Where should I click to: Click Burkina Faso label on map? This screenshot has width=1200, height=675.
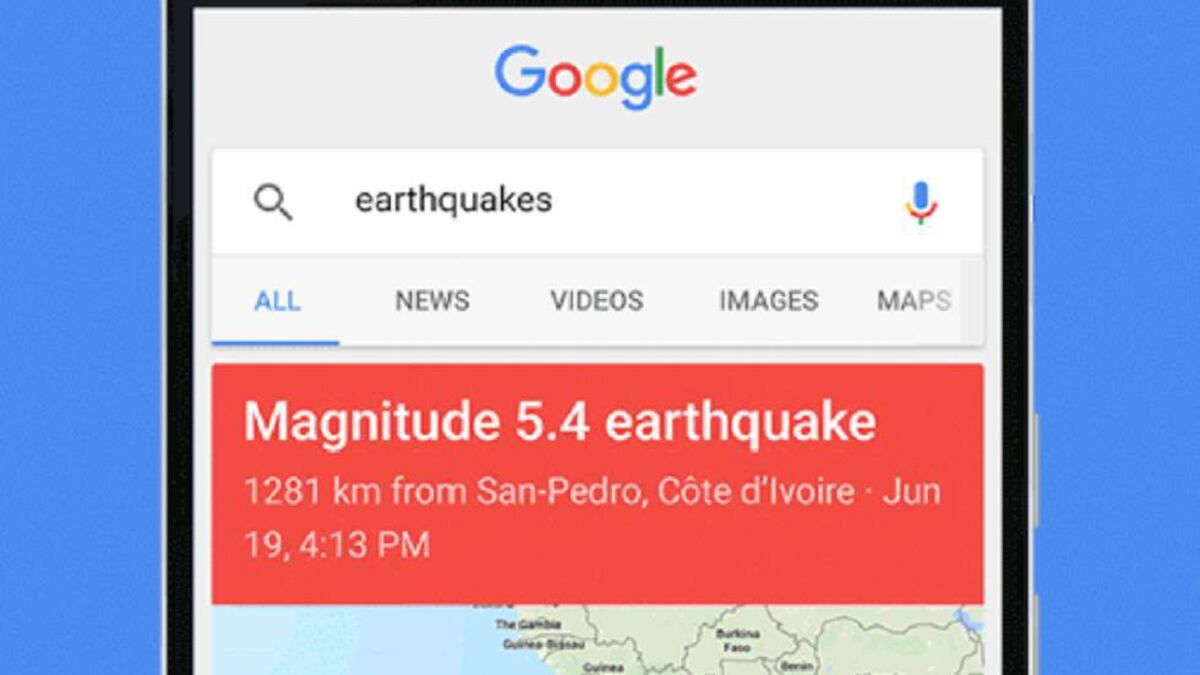click(x=738, y=640)
